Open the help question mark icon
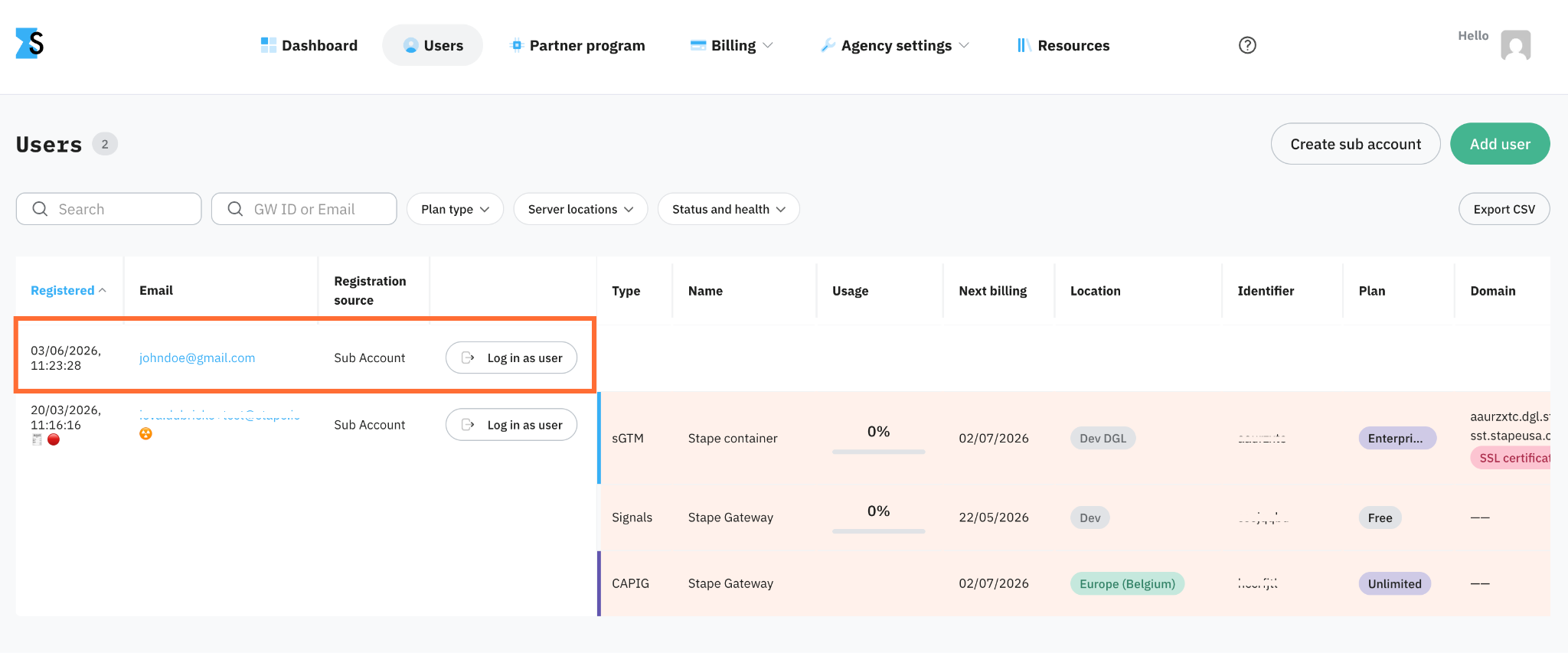Screen dimensions: 1568x653 click(x=1247, y=45)
